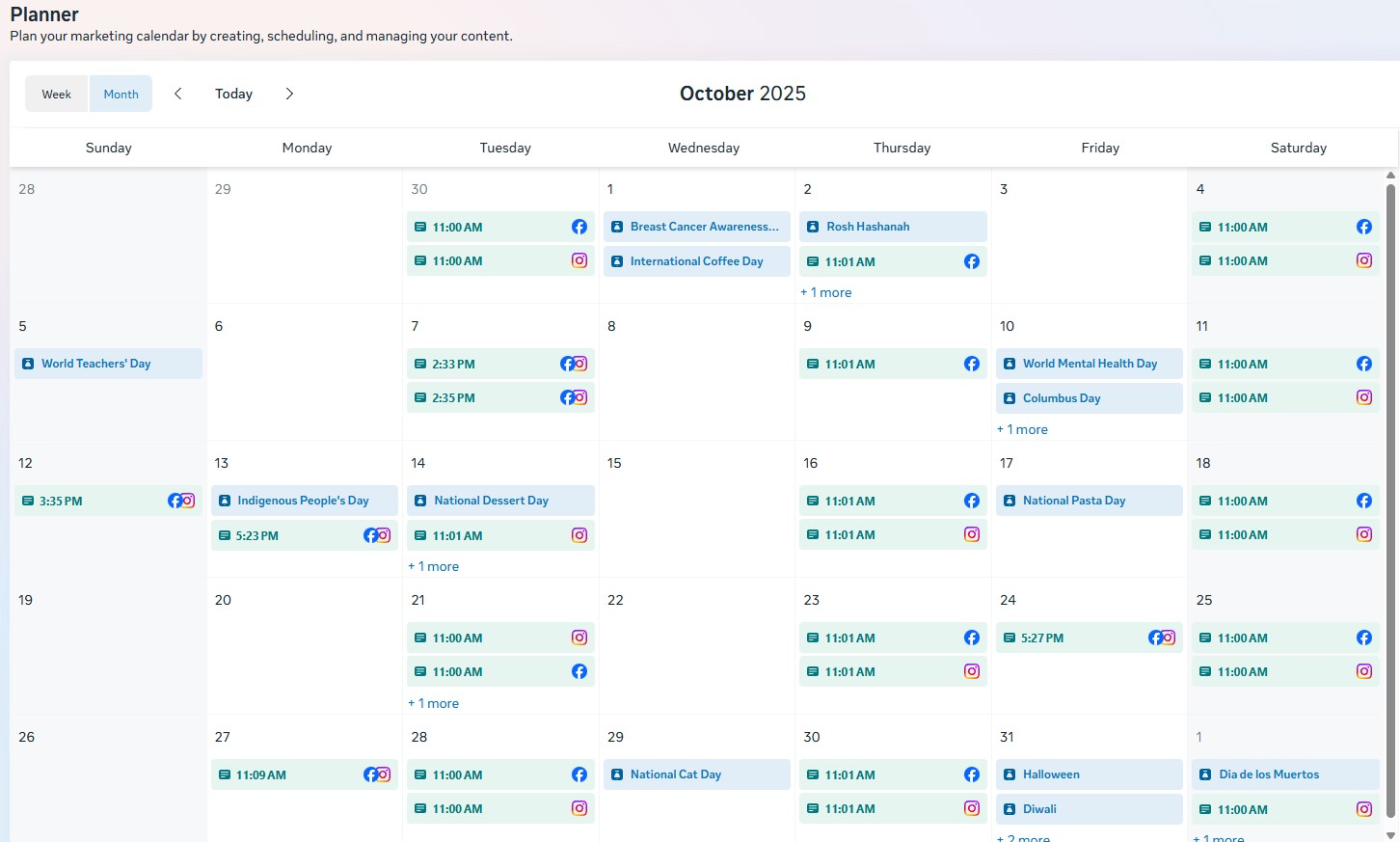Go to the previous month using the left chevron
The width and height of the screenshot is (1400, 842).
point(177,94)
